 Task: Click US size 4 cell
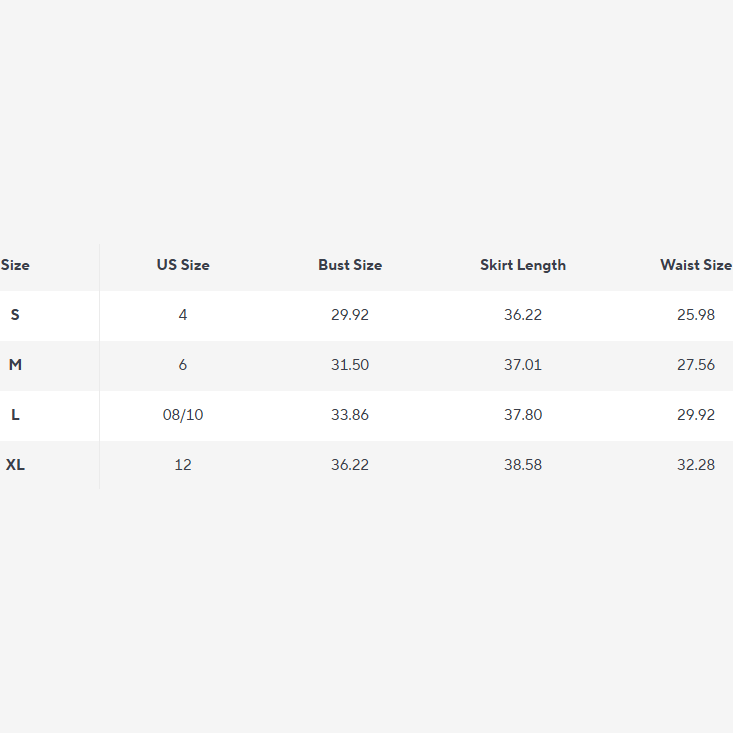(x=183, y=315)
